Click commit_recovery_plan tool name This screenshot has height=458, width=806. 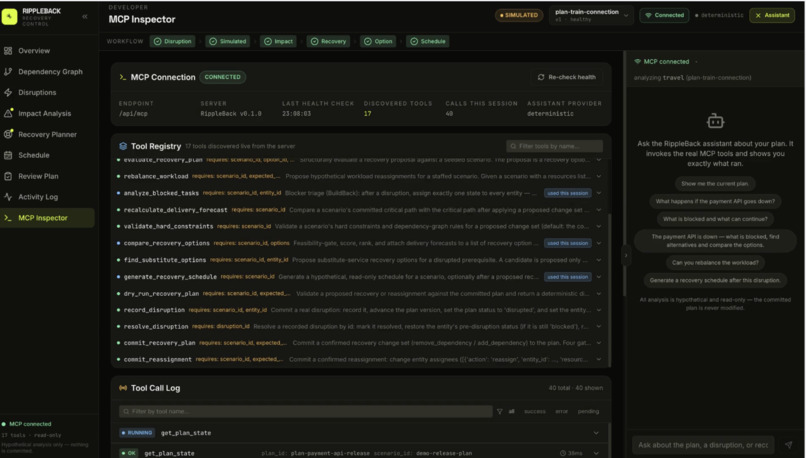(159, 343)
